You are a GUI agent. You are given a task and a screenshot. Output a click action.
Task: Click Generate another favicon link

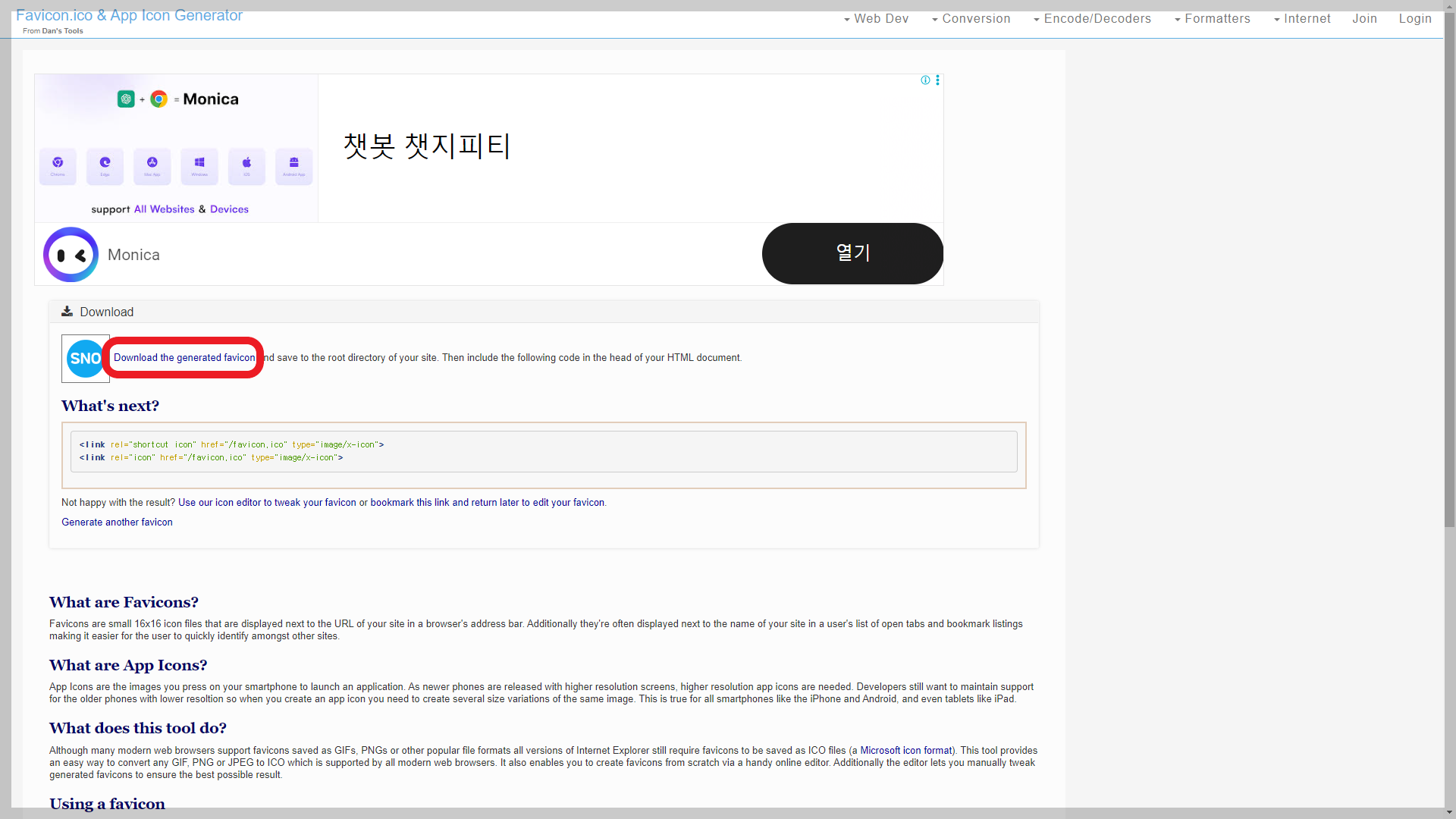(x=117, y=522)
